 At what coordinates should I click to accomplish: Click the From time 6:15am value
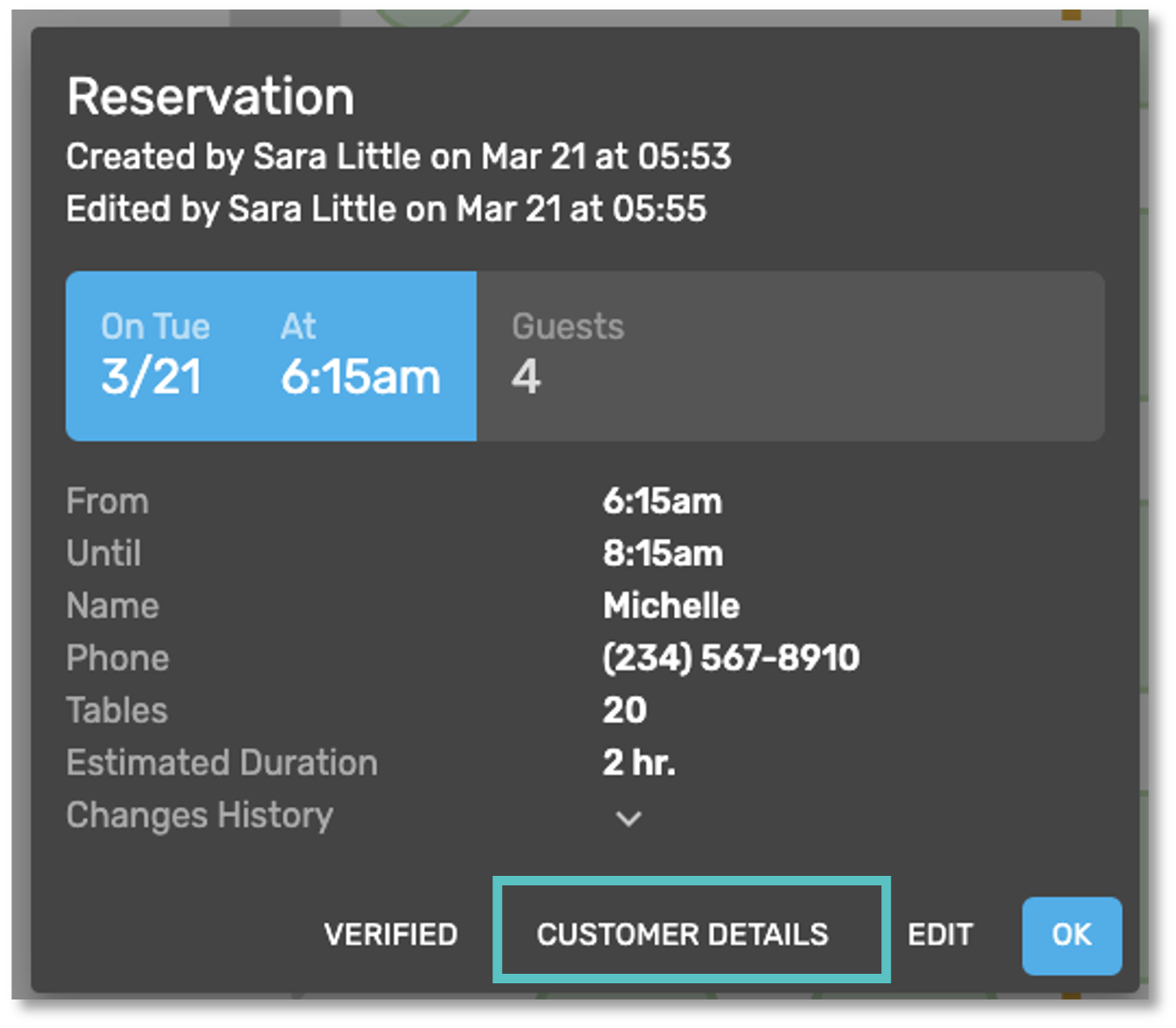pos(663,501)
